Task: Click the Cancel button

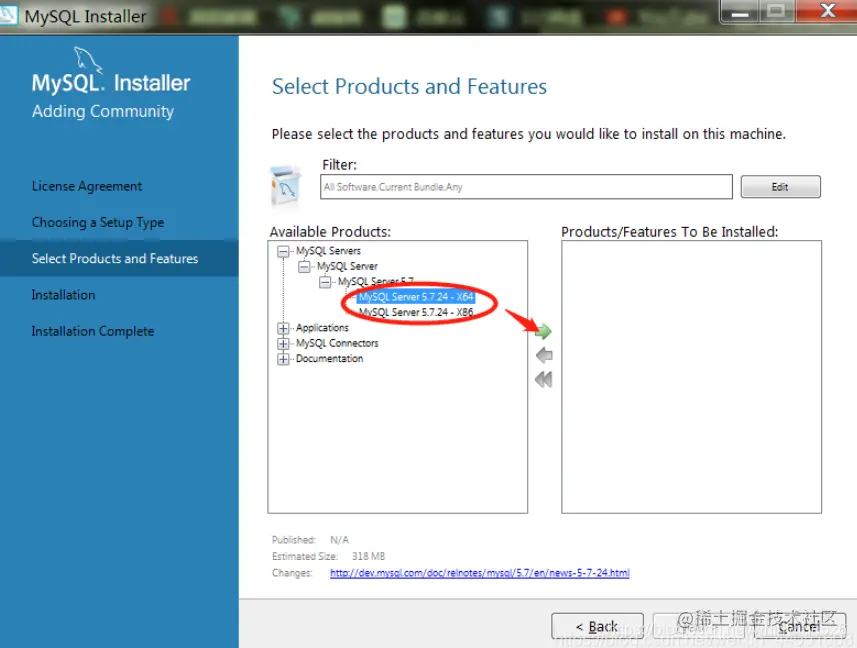Action: [800, 627]
